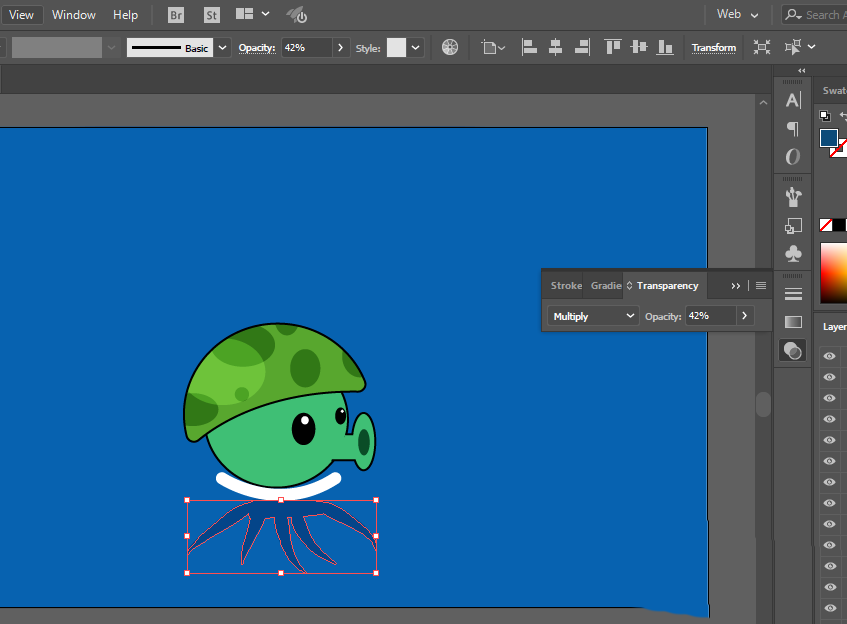Open the OpenType panel icon

pos(793,157)
